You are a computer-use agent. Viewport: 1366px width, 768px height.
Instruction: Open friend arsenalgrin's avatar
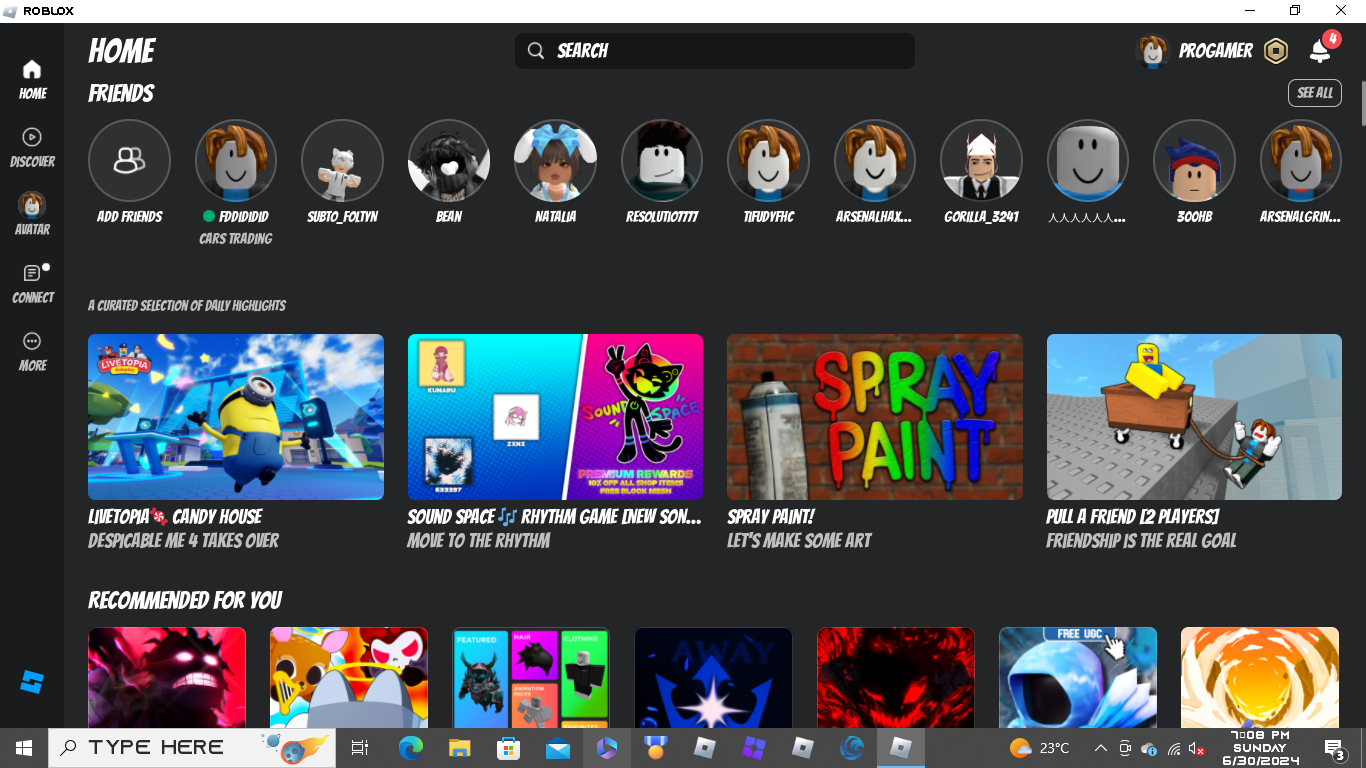pos(1301,161)
